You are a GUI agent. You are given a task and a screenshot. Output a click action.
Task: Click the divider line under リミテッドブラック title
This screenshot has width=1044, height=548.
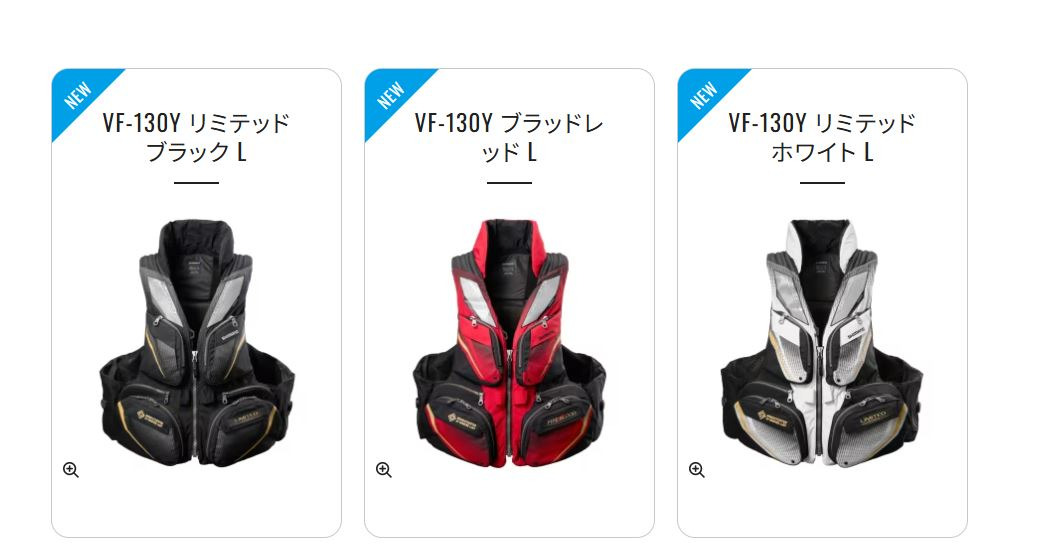pos(196,182)
